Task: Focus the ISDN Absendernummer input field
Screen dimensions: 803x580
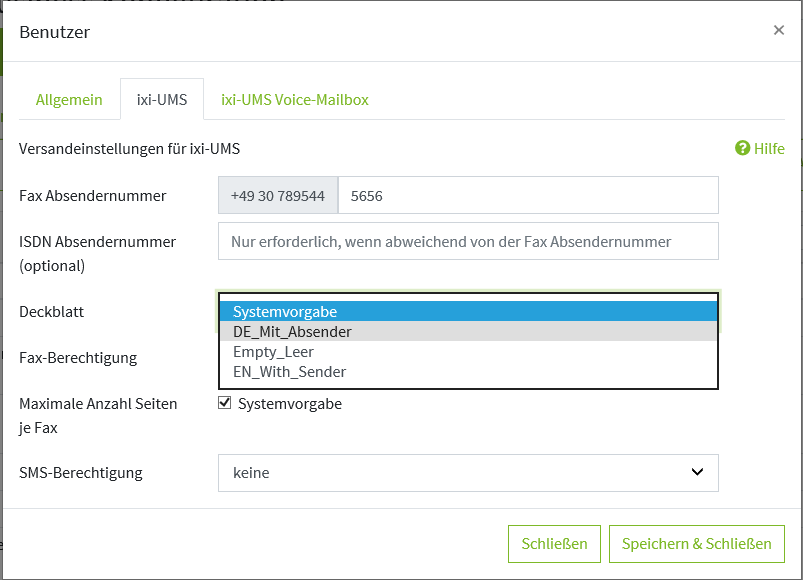Action: click(468, 241)
